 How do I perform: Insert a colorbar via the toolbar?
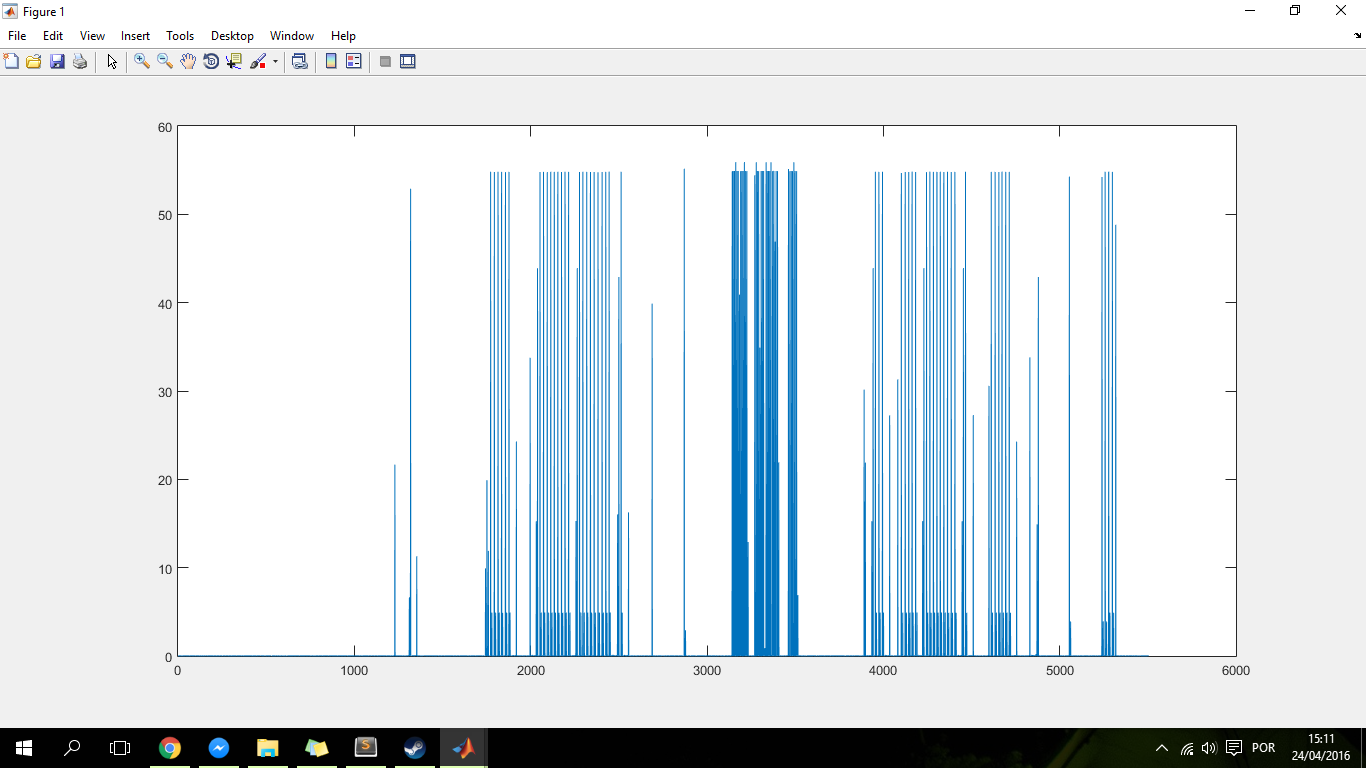(x=331, y=61)
